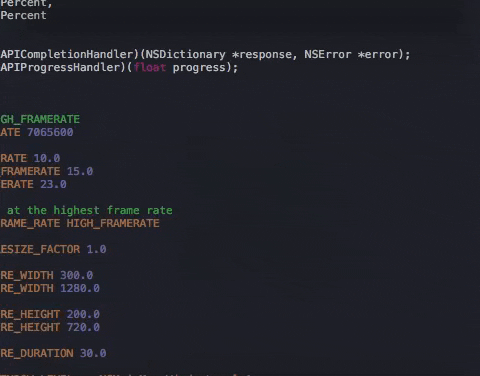Click the 'float' keyword in APIProgressHandler line
Screen dimensions: 480x376
pos(150,68)
